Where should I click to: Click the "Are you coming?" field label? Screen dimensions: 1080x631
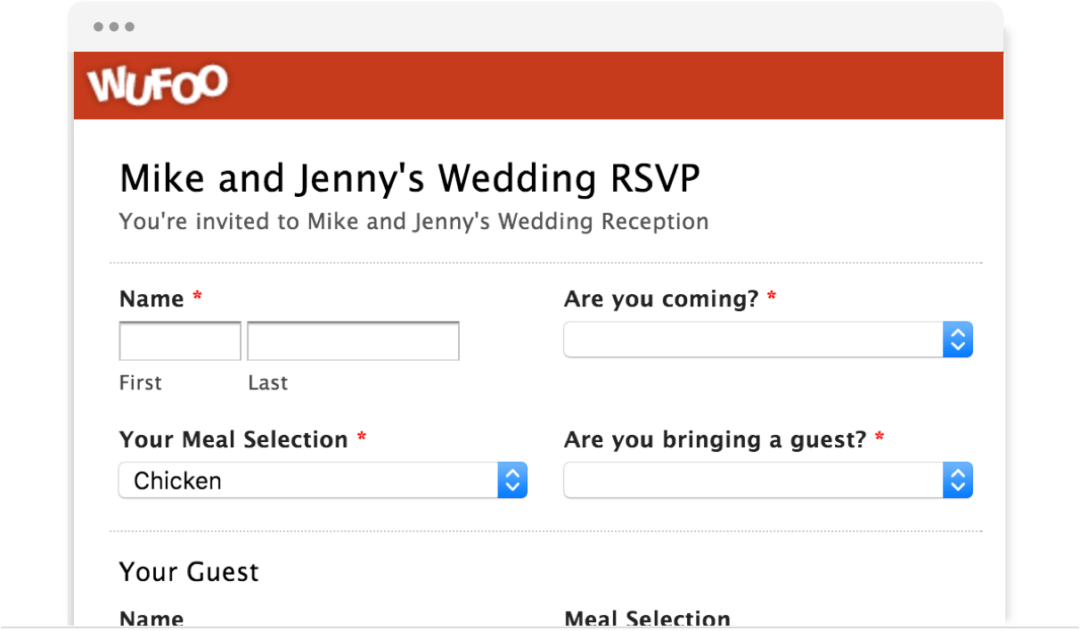click(x=661, y=299)
